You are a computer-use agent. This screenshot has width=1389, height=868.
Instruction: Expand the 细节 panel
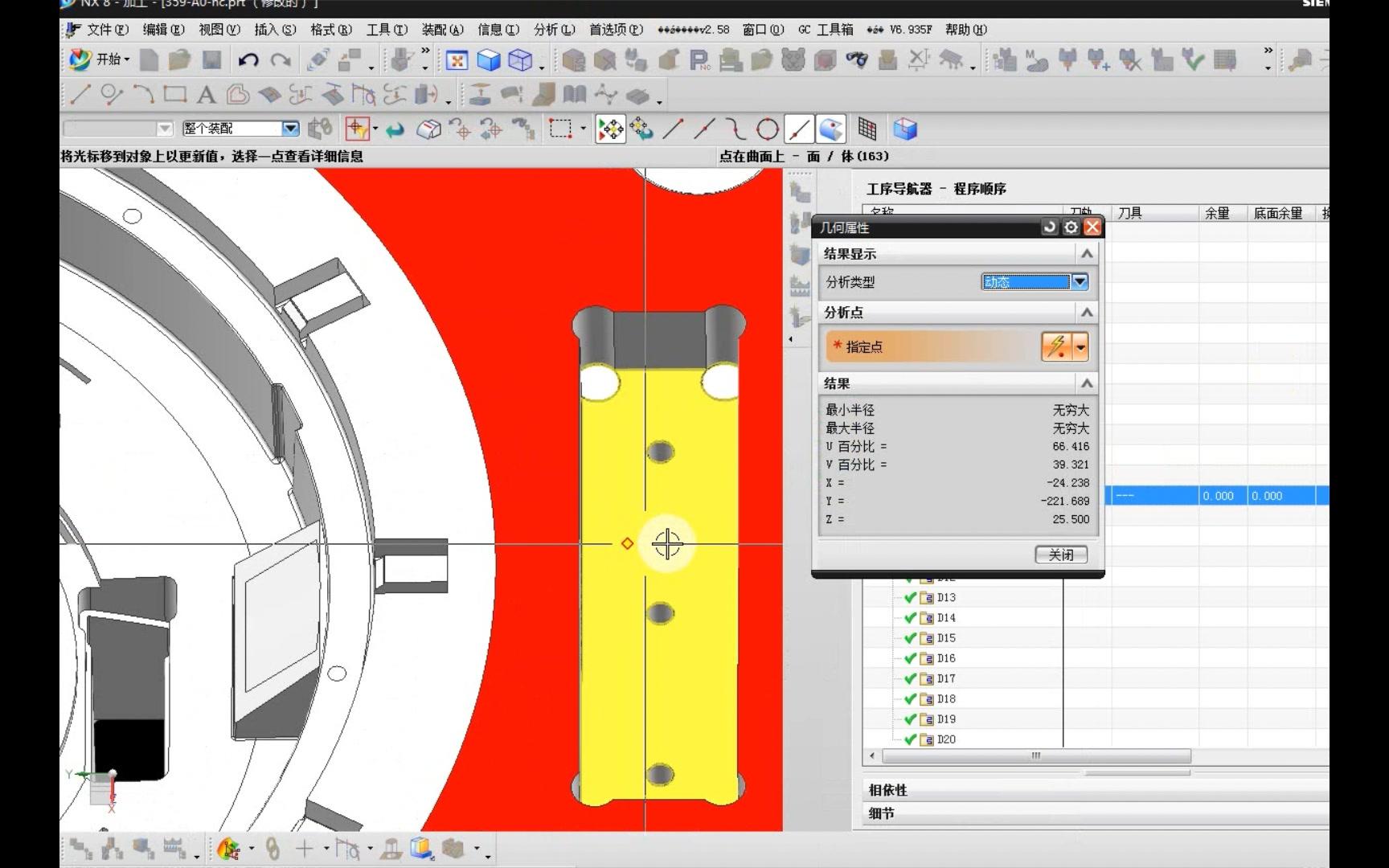point(881,813)
